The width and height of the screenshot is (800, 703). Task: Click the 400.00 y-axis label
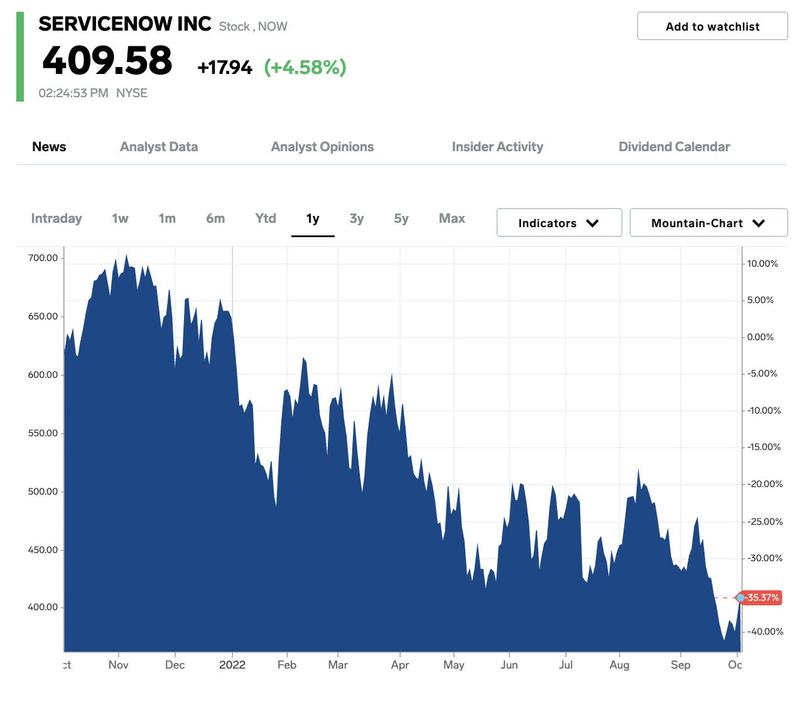tap(43, 607)
